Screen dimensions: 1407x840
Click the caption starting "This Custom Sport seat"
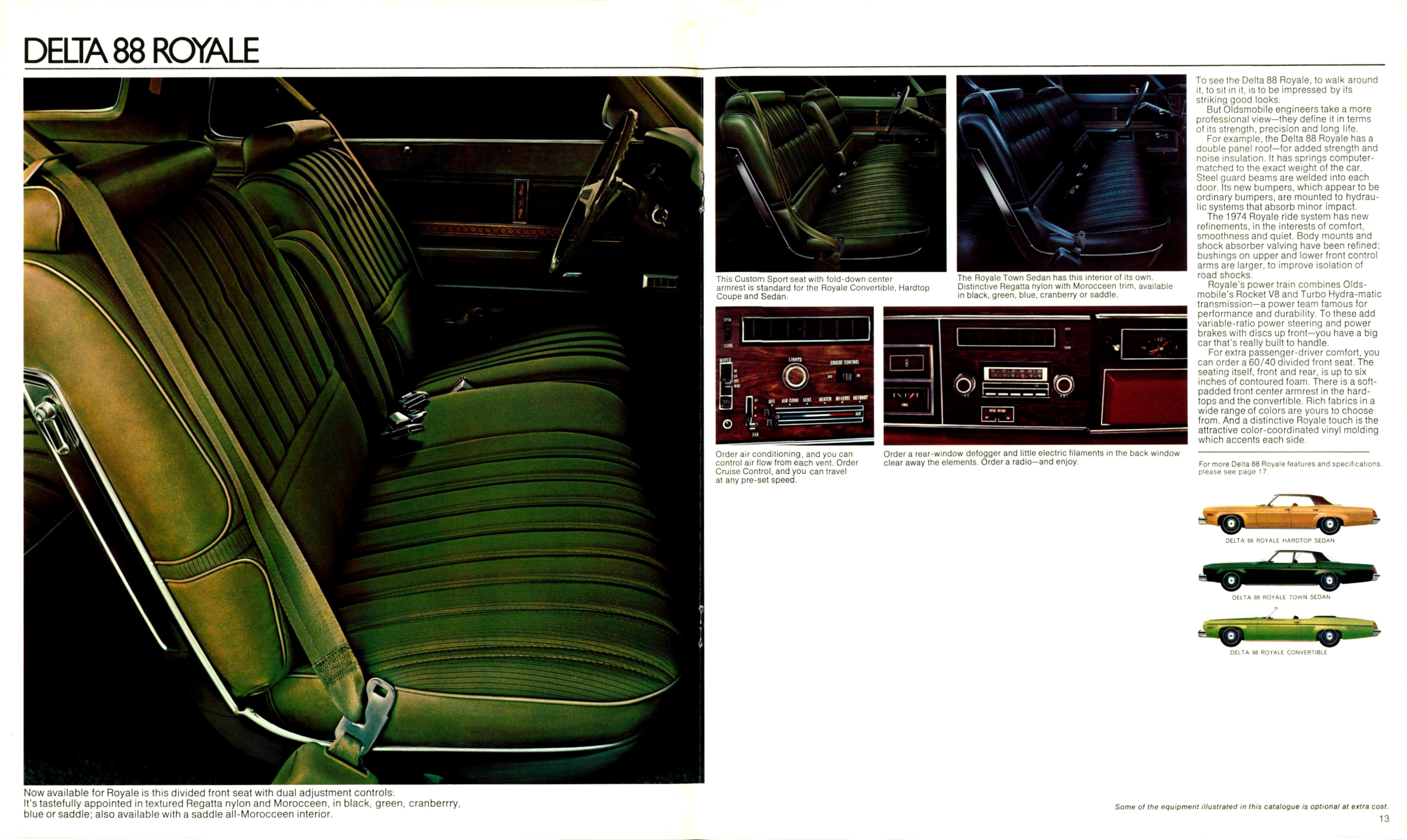(823, 288)
